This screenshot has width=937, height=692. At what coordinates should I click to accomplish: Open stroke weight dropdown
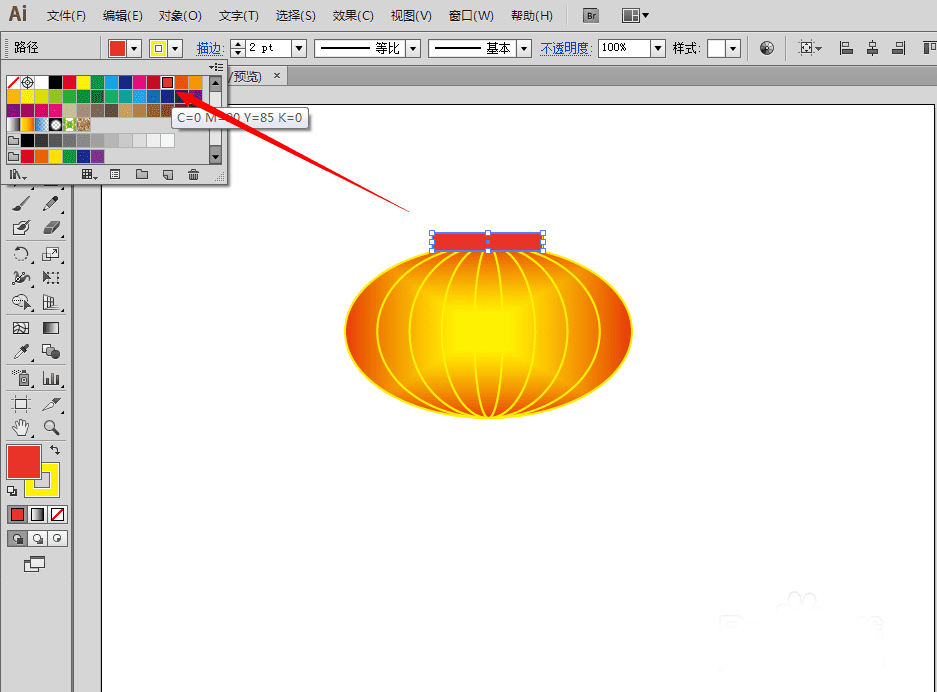299,48
